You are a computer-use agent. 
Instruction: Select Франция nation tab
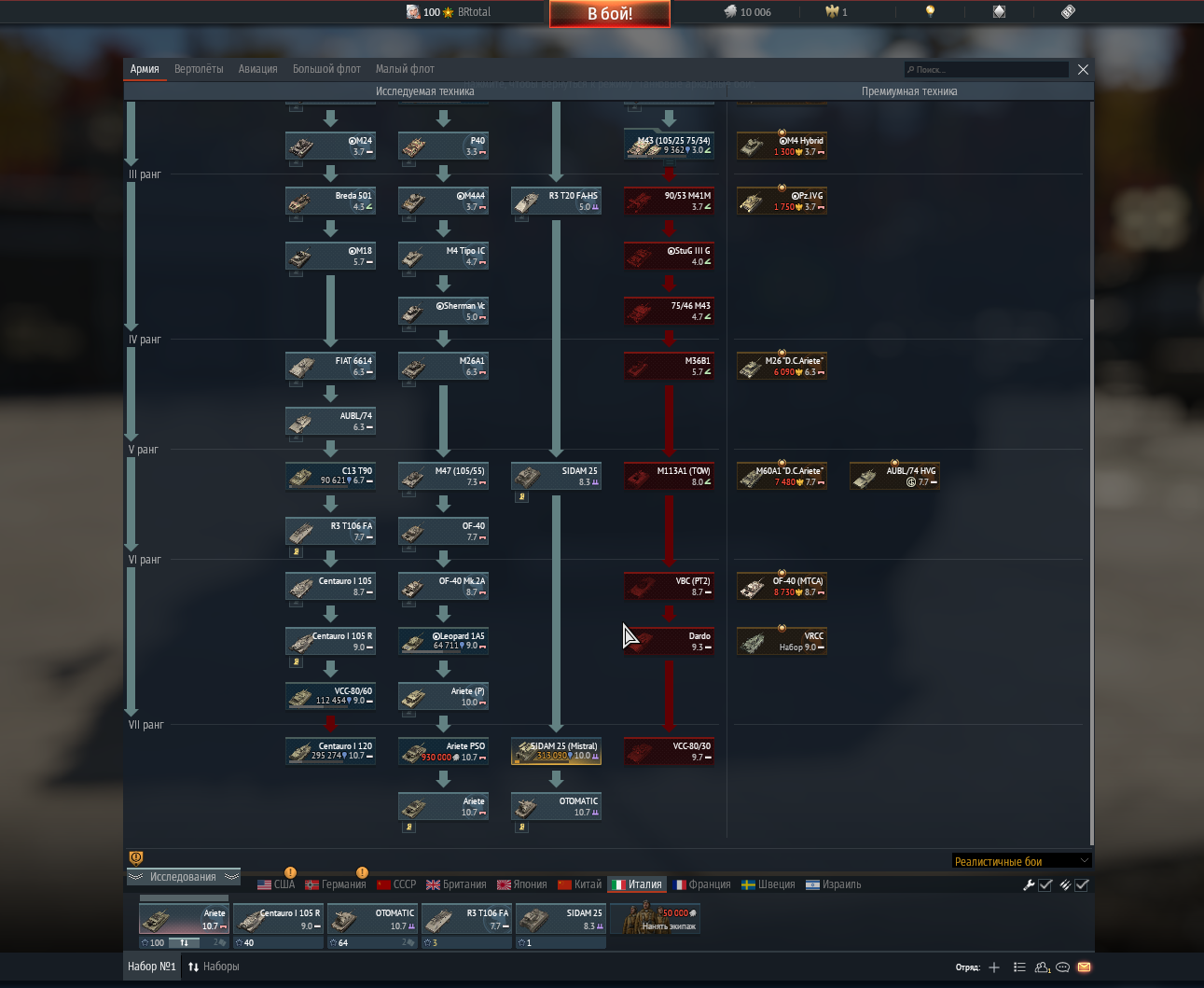(x=702, y=884)
